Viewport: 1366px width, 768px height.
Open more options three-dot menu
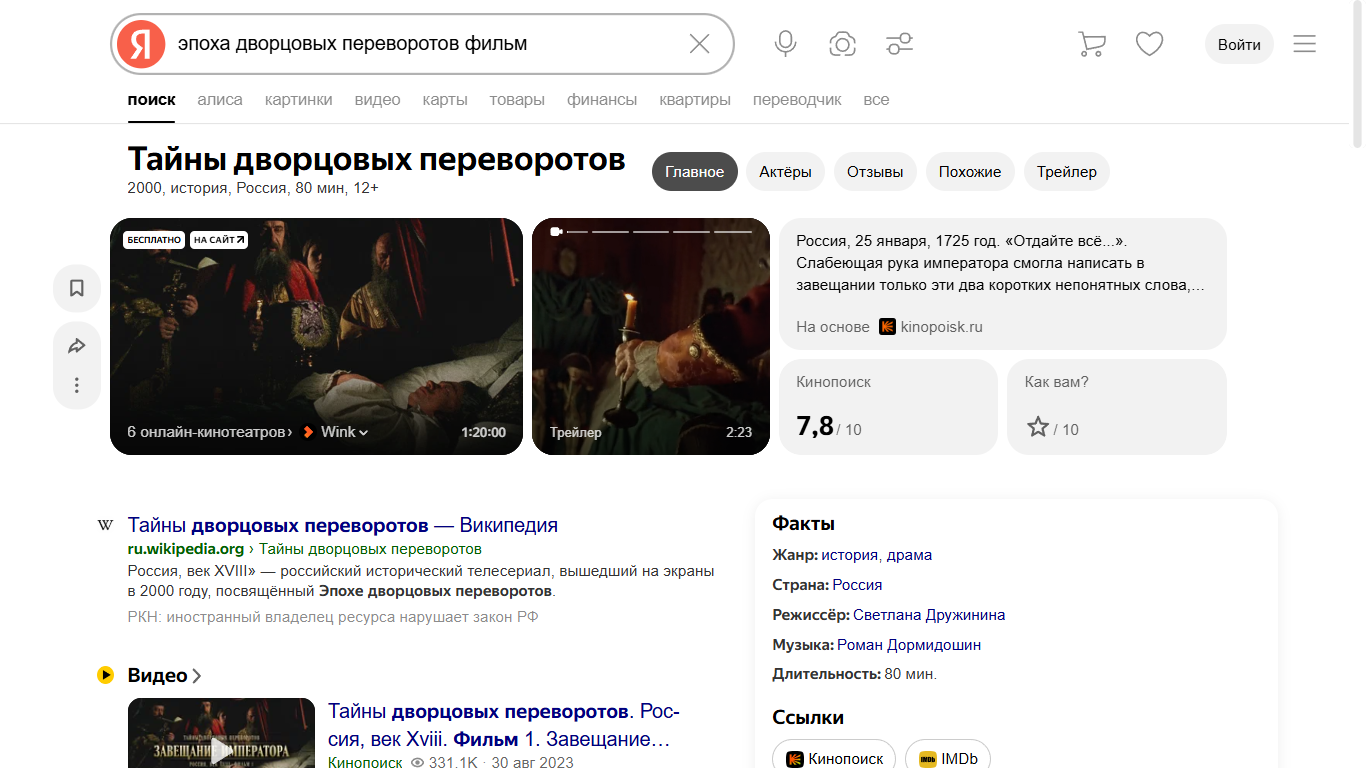click(x=77, y=385)
